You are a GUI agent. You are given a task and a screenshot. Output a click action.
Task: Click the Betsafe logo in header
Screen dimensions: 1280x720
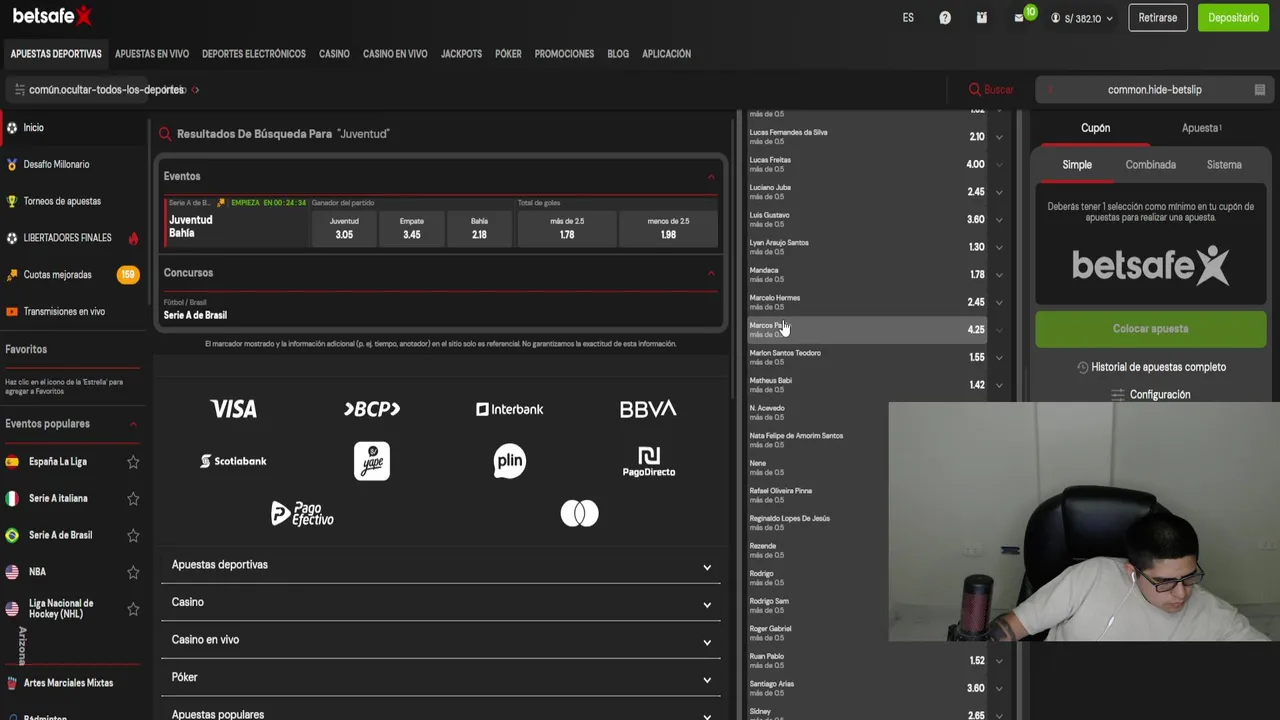point(52,15)
